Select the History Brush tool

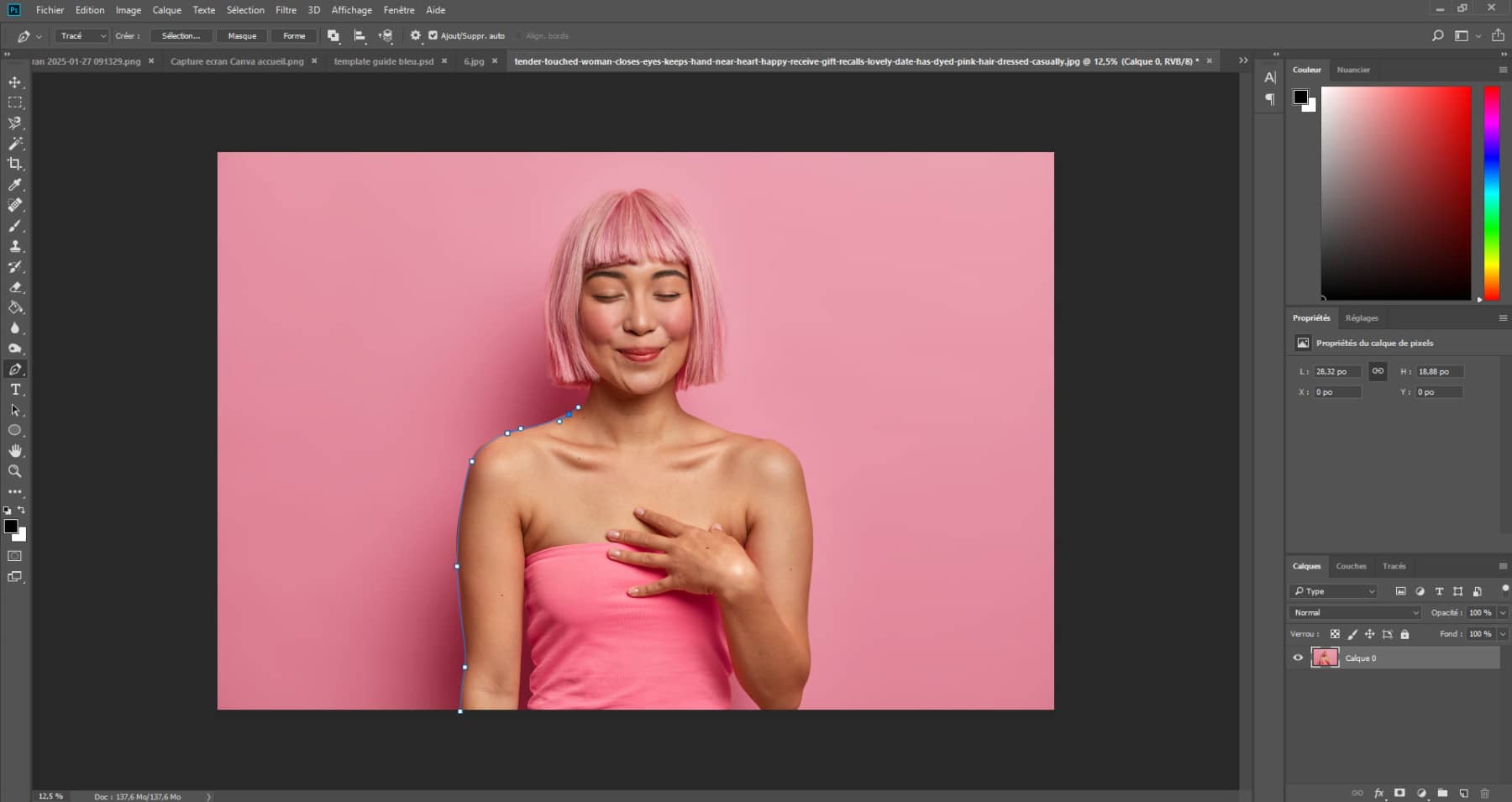15,266
